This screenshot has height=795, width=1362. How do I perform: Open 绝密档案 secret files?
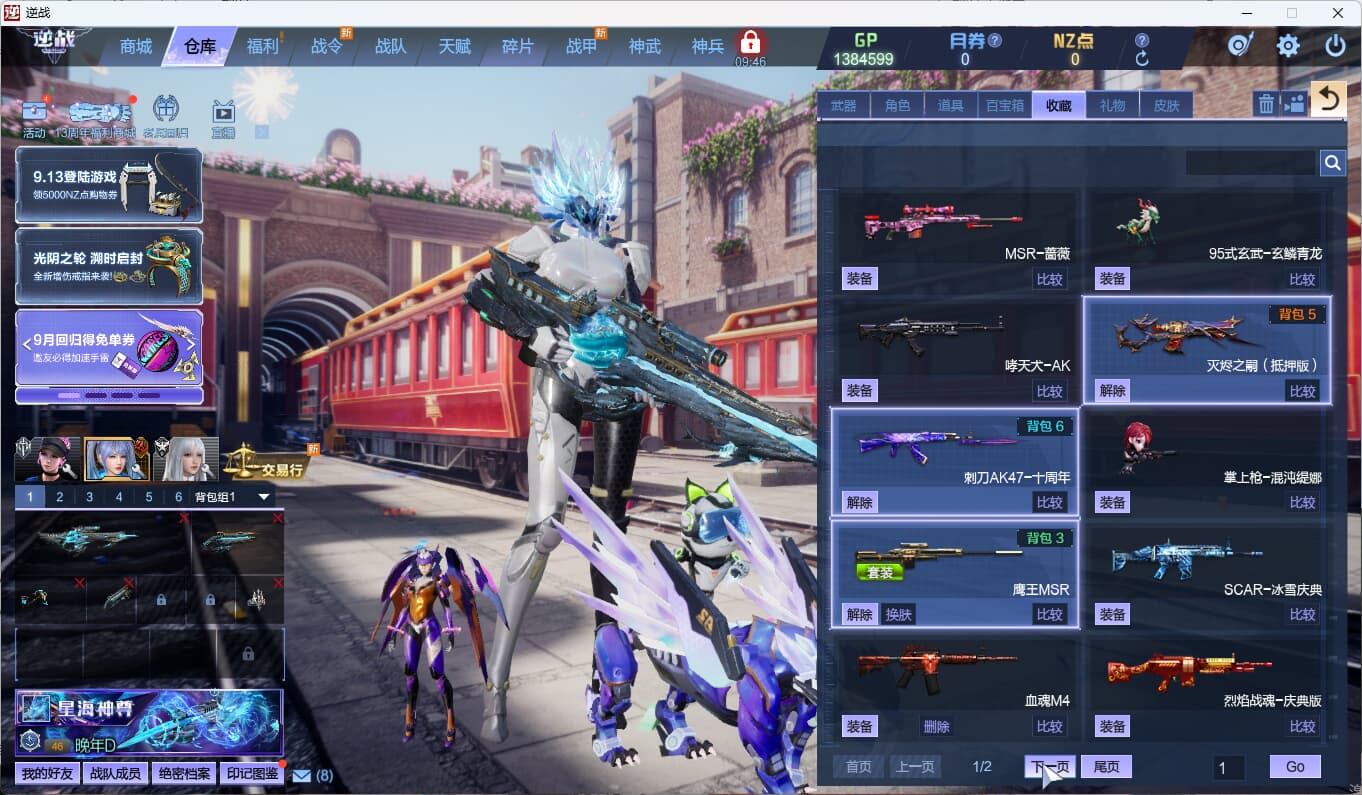coord(184,773)
